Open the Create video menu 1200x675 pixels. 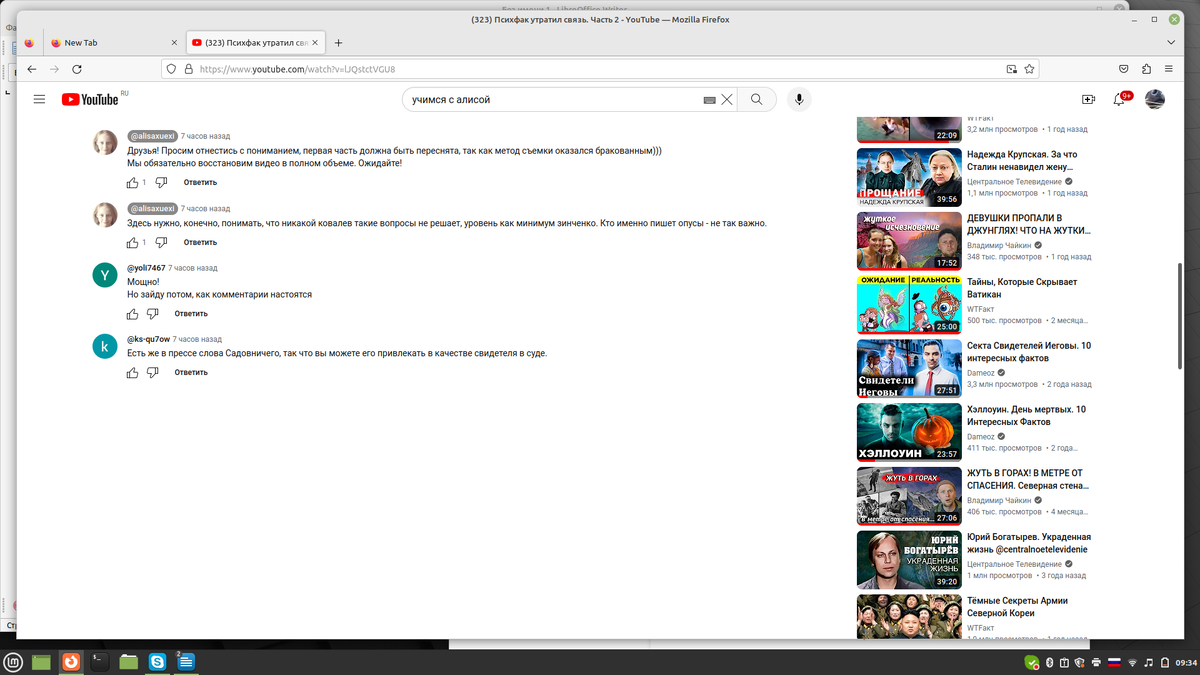pyautogui.click(x=1088, y=99)
